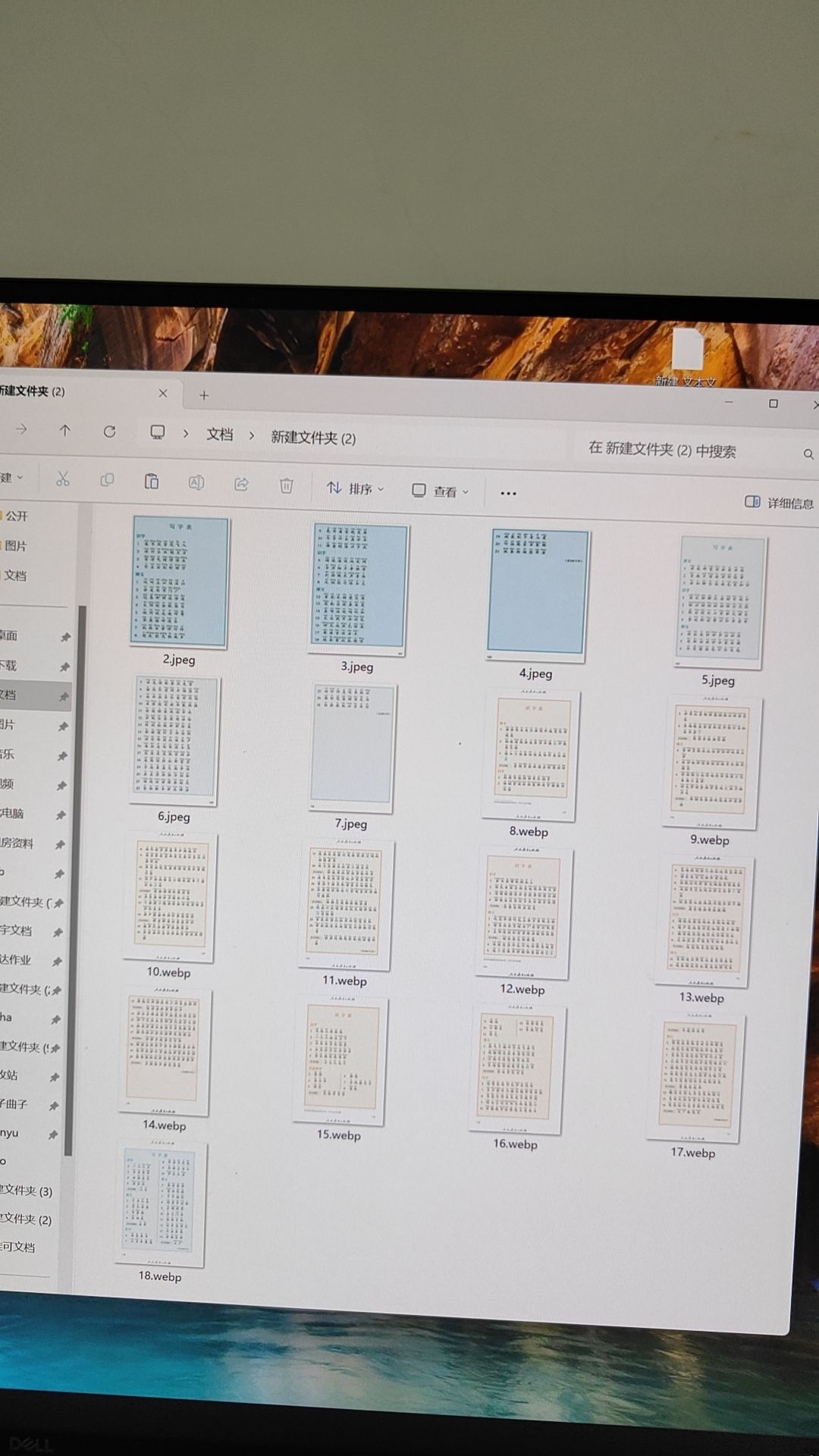Open the 排序 sort dropdown

(355, 488)
